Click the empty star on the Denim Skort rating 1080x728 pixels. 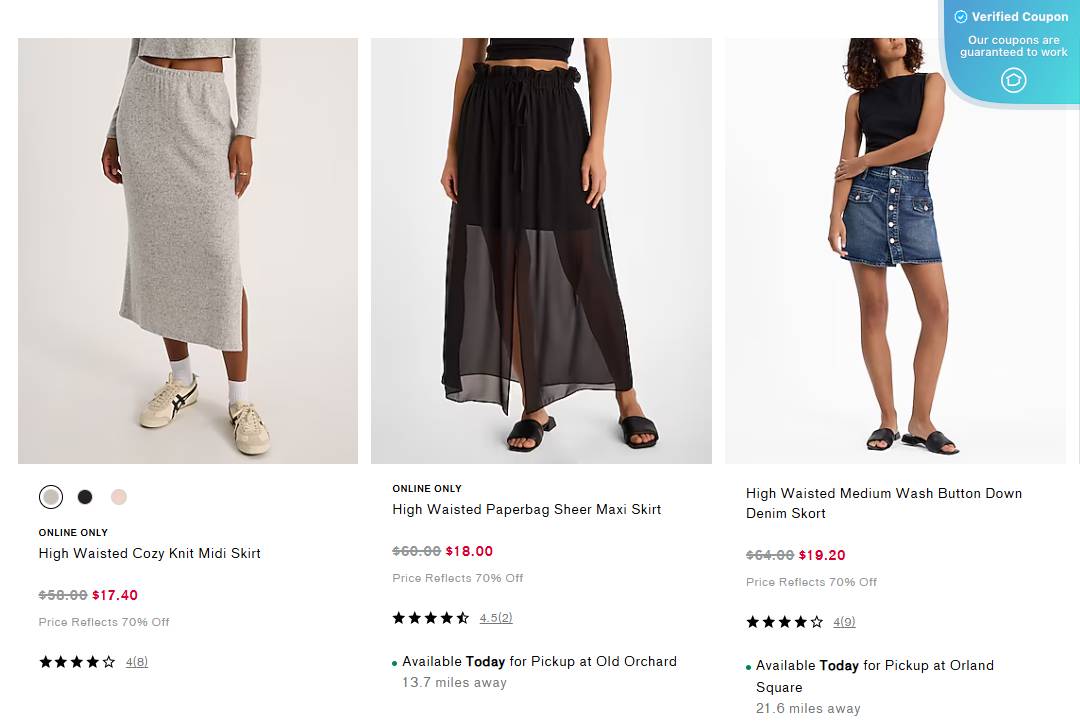coord(816,621)
